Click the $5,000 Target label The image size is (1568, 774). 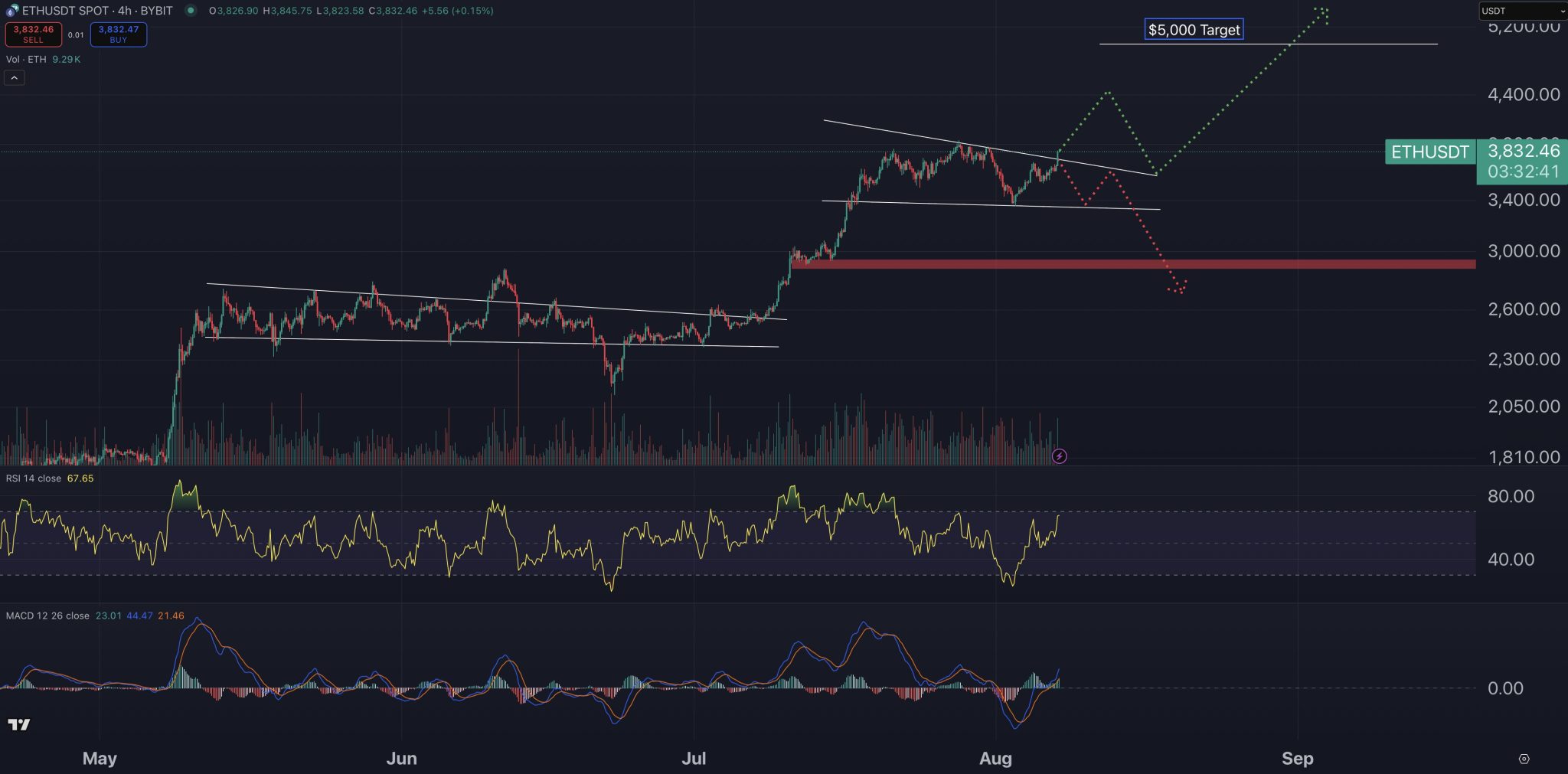(x=1194, y=29)
